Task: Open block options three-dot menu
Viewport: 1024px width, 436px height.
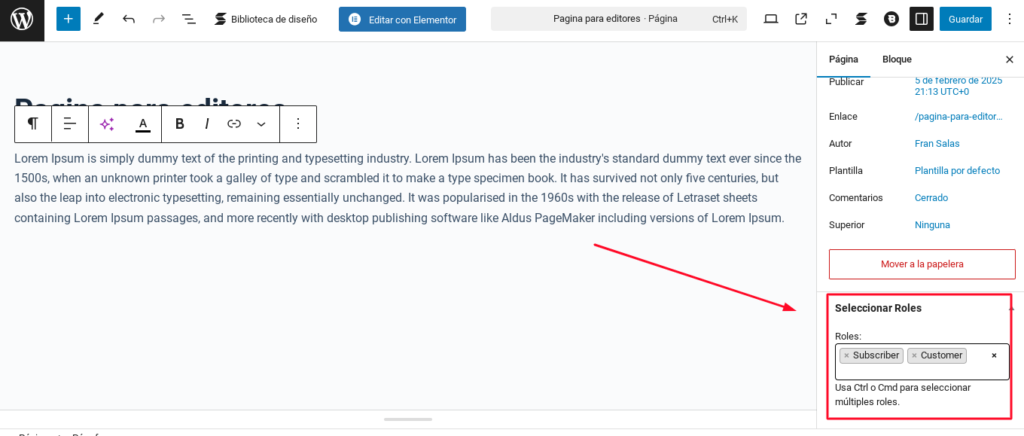Action: click(x=298, y=124)
